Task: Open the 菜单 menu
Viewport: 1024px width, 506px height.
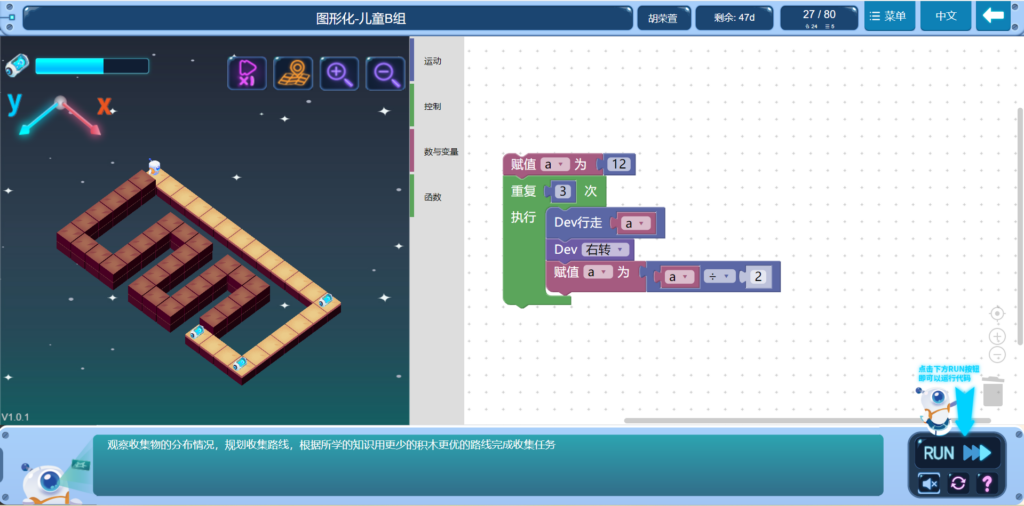Action: pyautogui.click(x=889, y=16)
